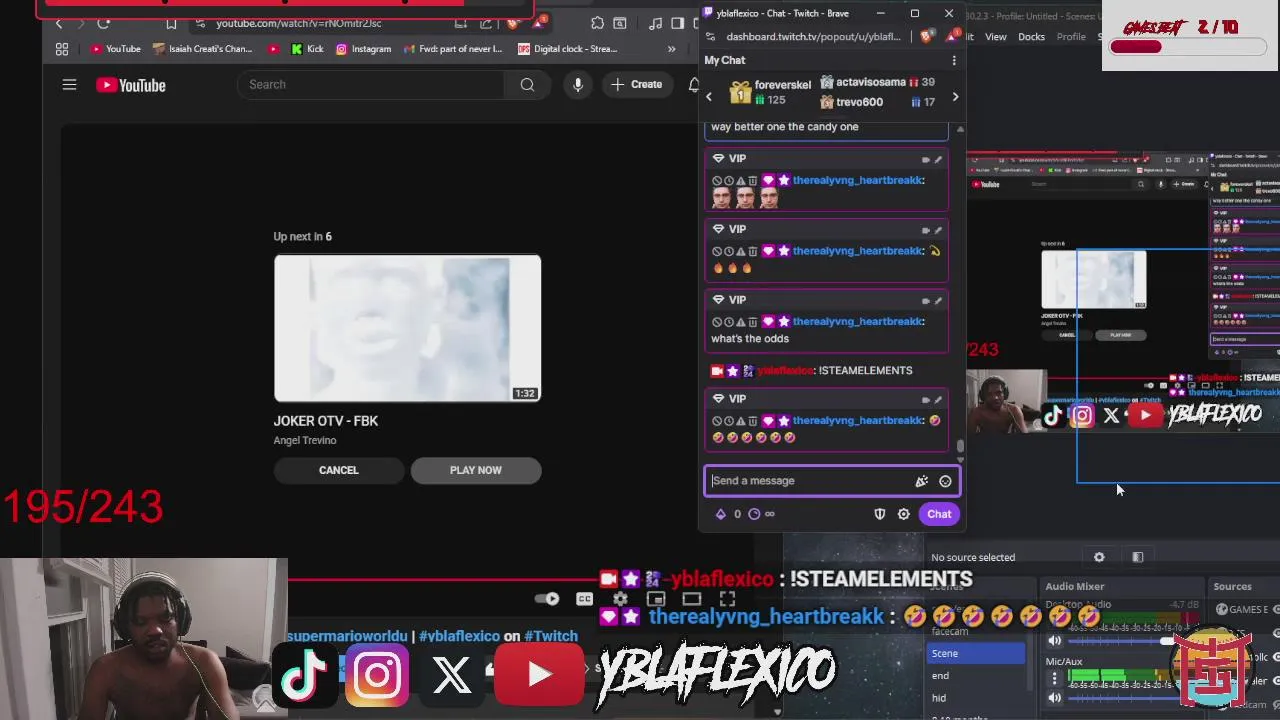The height and width of the screenshot is (720, 1280).
Task: Open site settings icon beside the Twitch URL
Action: coord(710,37)
